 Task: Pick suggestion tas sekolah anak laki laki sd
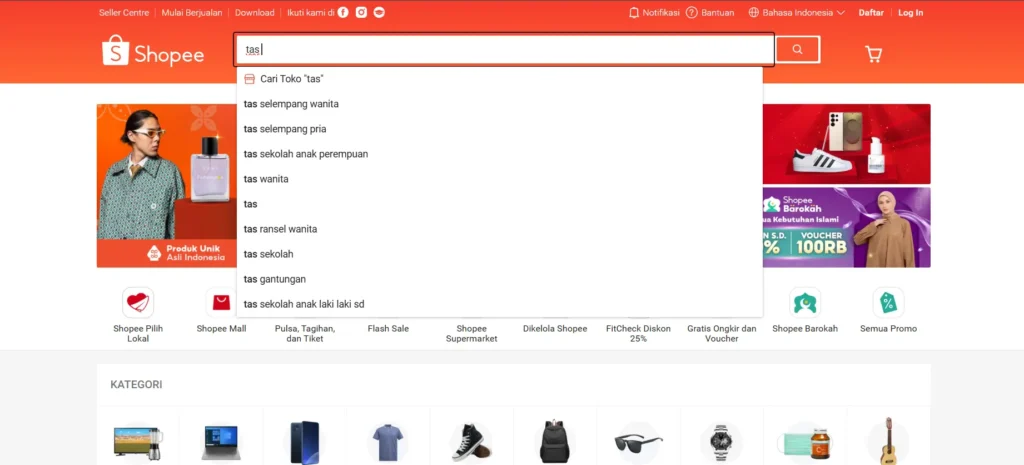point(500,304)
